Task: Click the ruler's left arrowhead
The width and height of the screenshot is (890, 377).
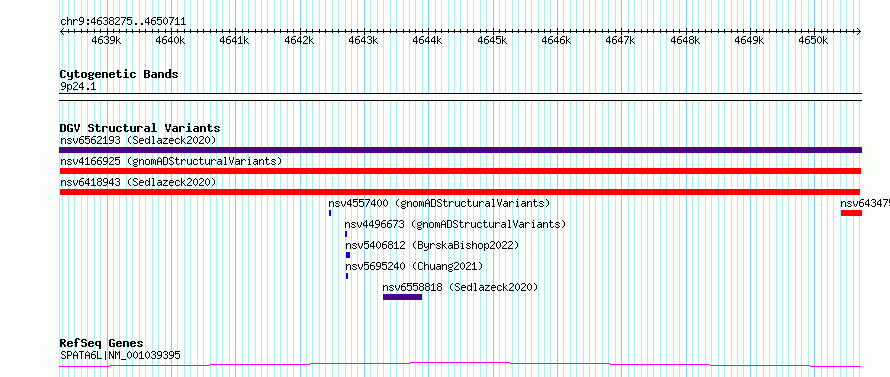Action: [62, 32]
